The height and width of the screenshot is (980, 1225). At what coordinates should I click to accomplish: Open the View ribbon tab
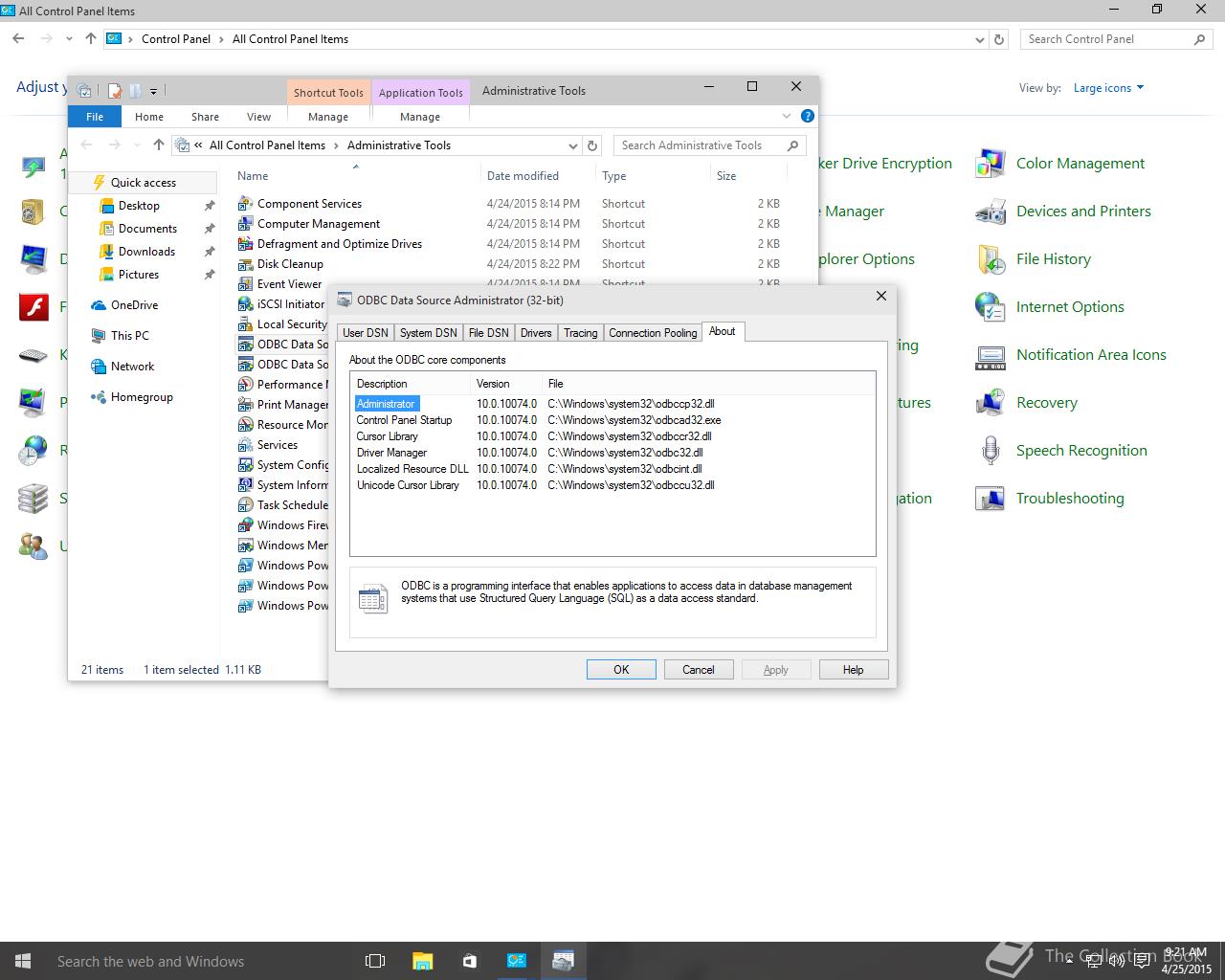258,117
